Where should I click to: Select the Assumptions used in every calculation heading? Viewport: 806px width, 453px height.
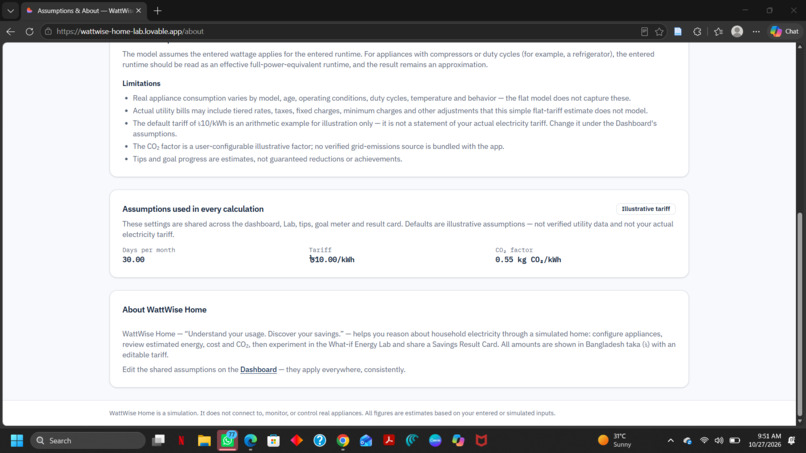click(193, 209)
